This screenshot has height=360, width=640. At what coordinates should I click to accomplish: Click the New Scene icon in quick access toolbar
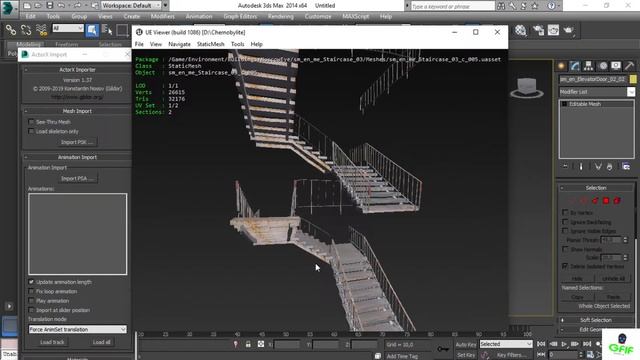tap(27, 6)
